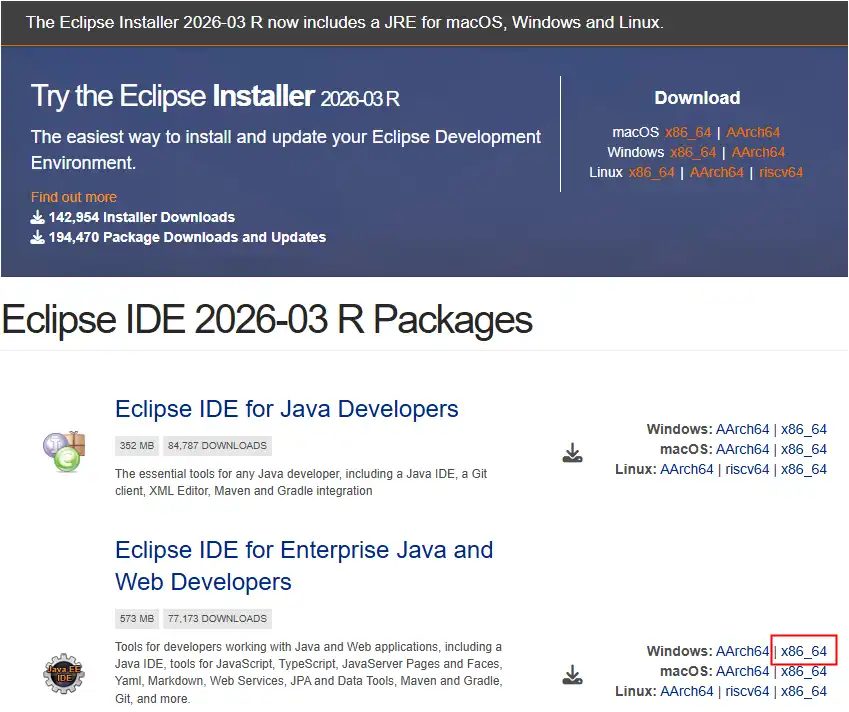Download Installer for Windows x86_64
This screenshot has width=849, height=712.
point(693,152)
